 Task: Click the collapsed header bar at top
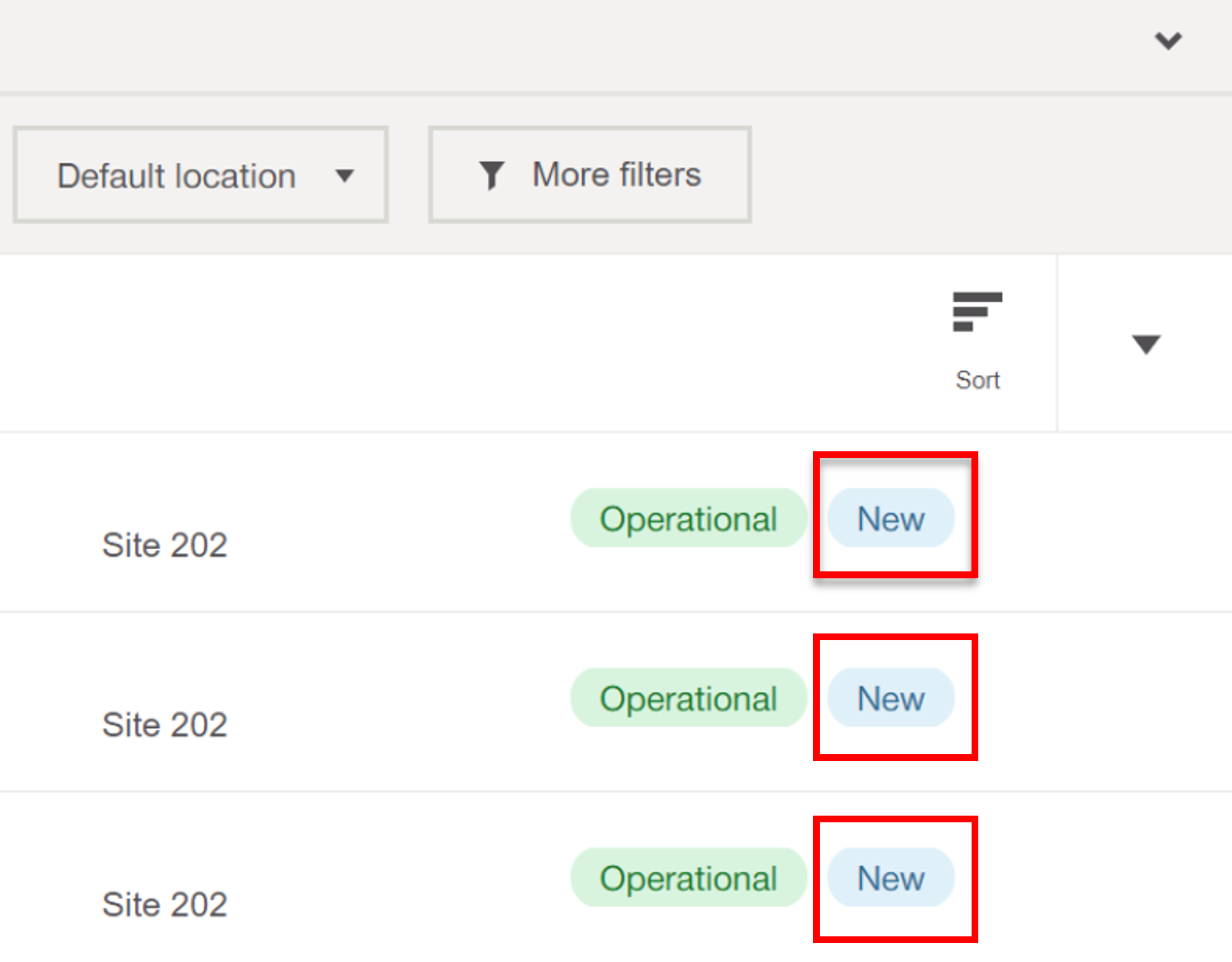click(540, 43)
